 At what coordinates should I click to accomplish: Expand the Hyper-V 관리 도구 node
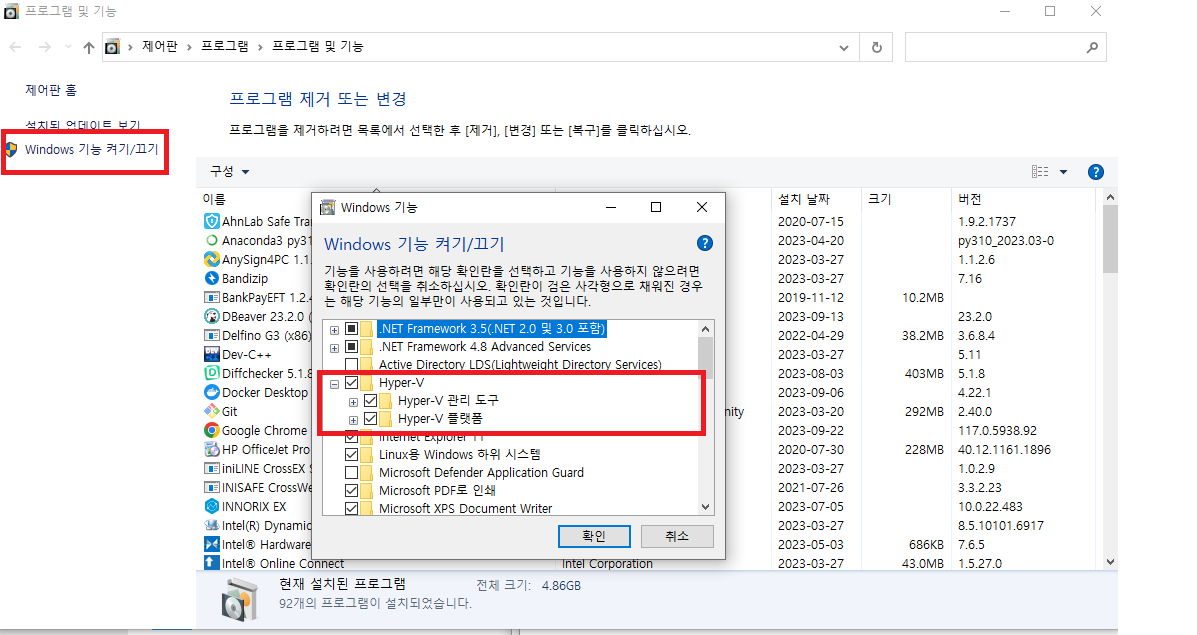pyautogui.click(x=353, y=401)
